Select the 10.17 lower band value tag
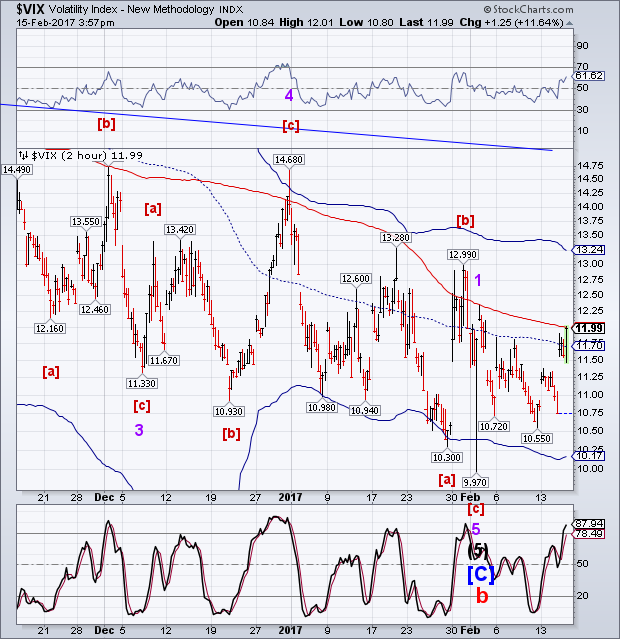Image resolution: width=620 pixels, height=639 pixels. (589, 456)
